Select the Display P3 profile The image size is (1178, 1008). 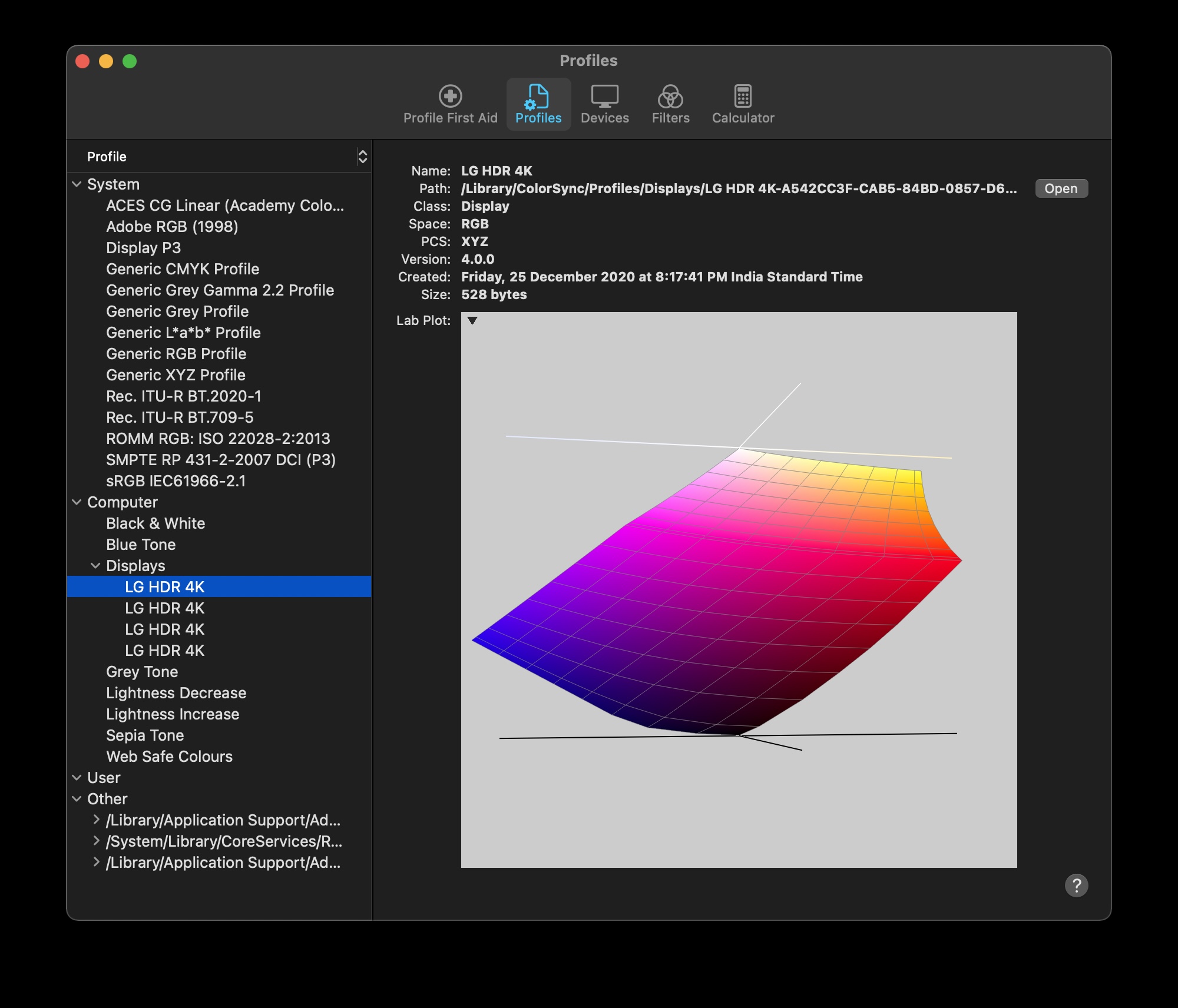(x=143, y=248)
